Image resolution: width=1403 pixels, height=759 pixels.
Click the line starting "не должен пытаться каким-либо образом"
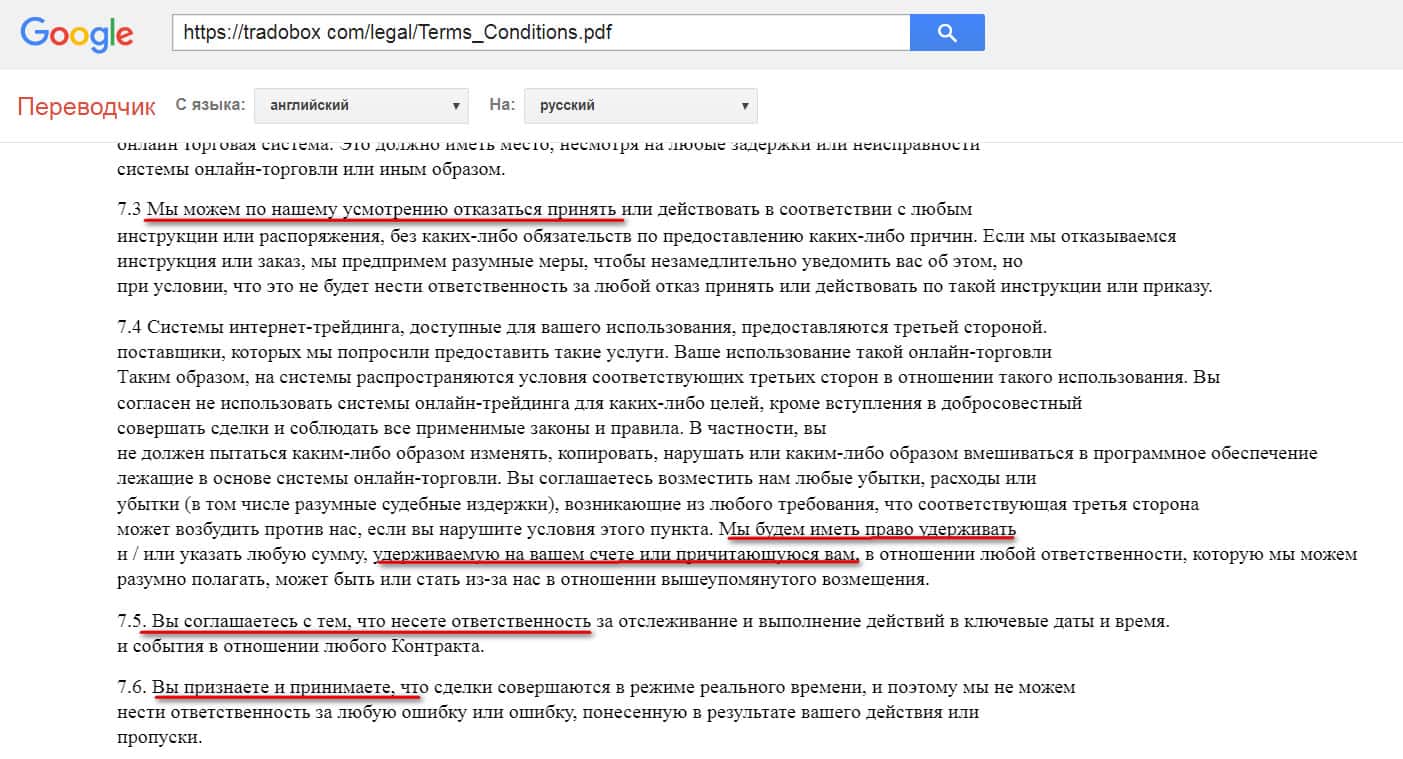coord(717,453)
